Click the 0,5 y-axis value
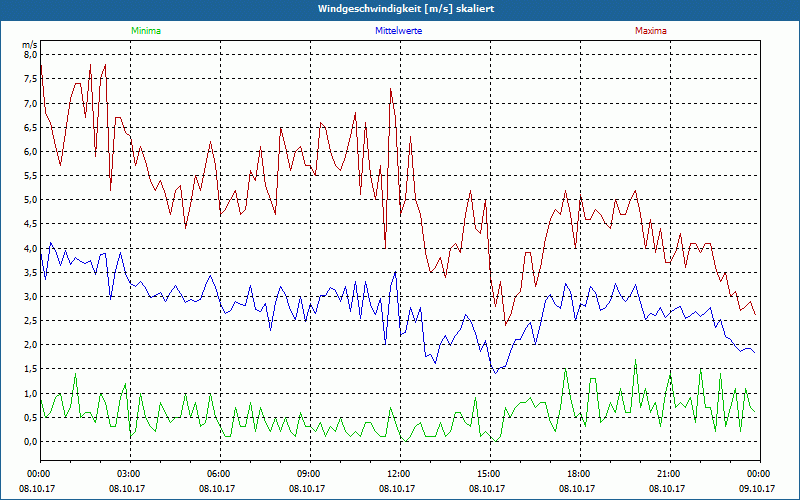The height and width of the screenshot is (500, 800). 31,417
